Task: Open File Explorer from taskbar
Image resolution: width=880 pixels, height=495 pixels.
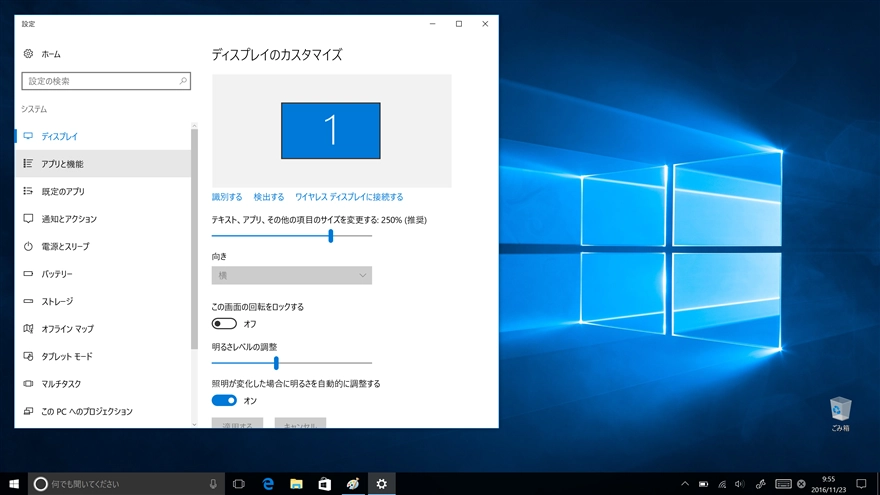Action: pyautogui.click(x=296, y=484)
